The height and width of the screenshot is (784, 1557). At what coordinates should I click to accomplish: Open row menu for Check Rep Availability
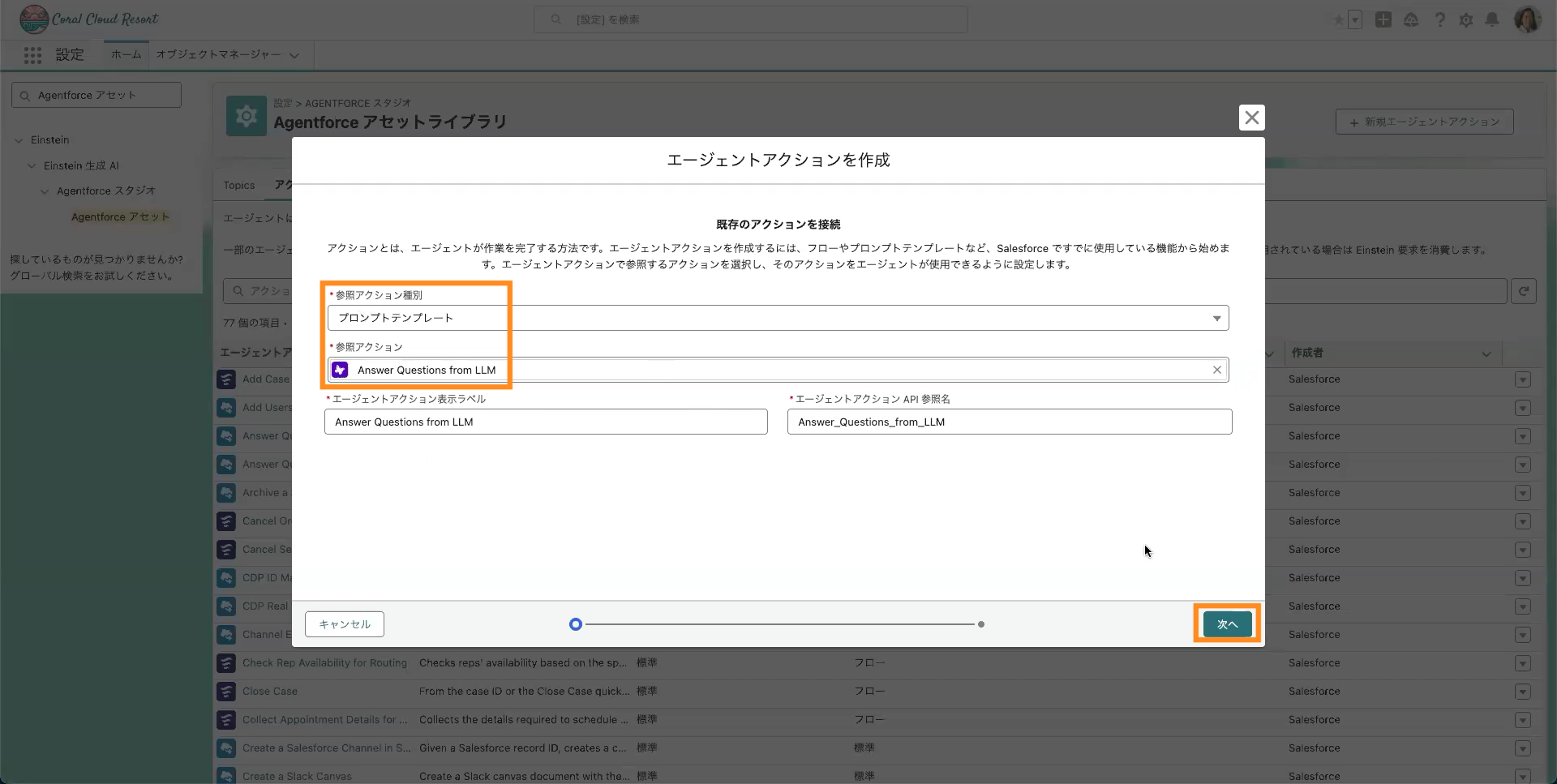pyautogui.click(x=1522, y=663)
